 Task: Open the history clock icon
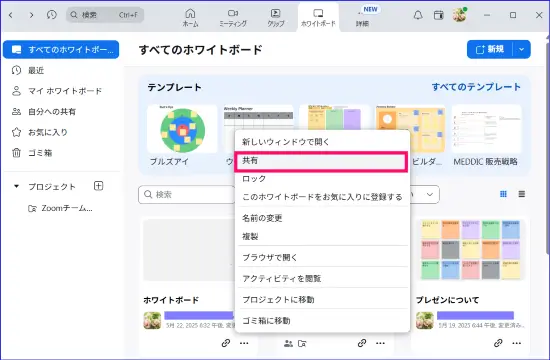[52, 15]
